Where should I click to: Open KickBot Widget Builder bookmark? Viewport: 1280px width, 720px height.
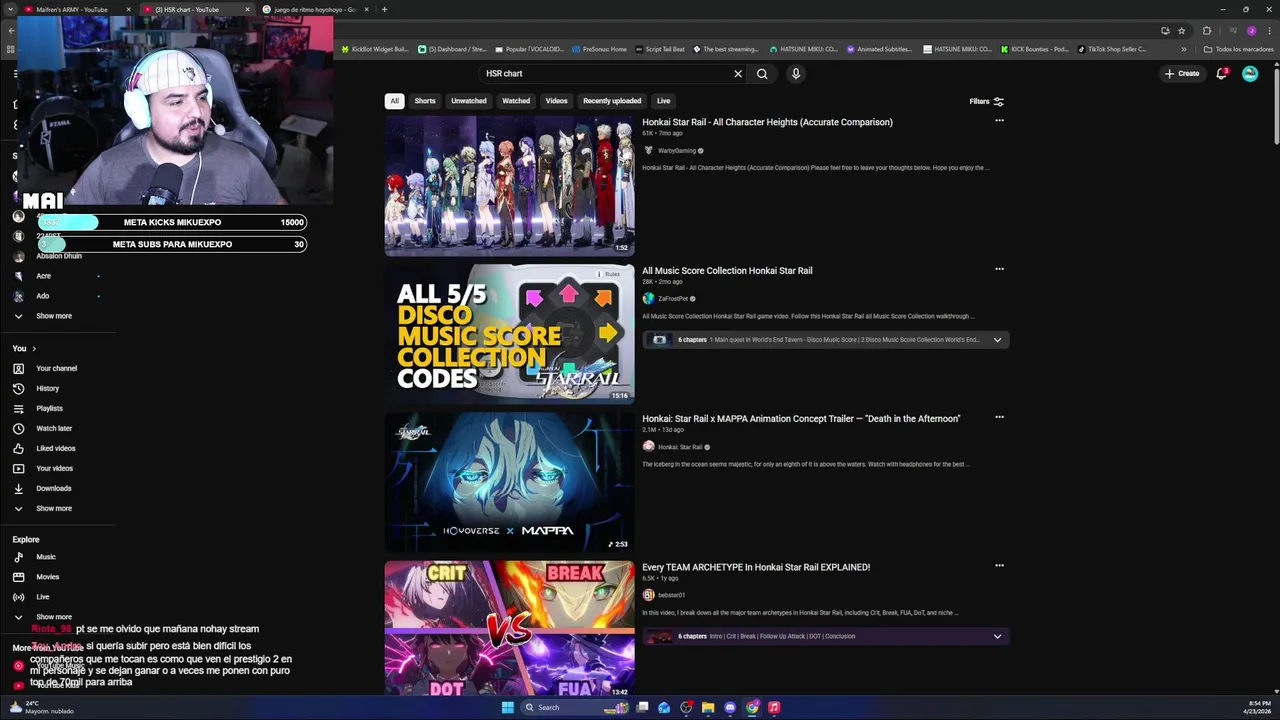click(375, 49)
